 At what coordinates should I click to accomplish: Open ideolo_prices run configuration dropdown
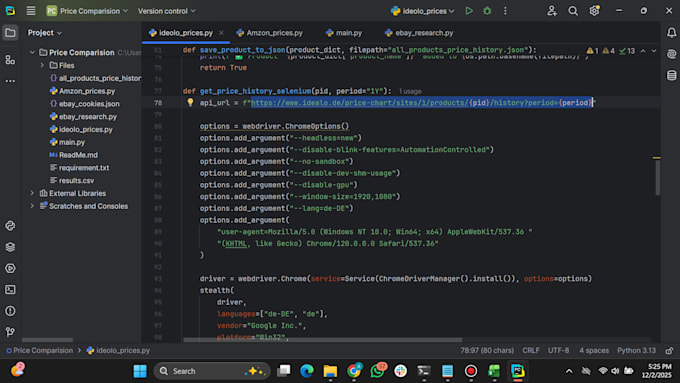[x=422, y=11]
